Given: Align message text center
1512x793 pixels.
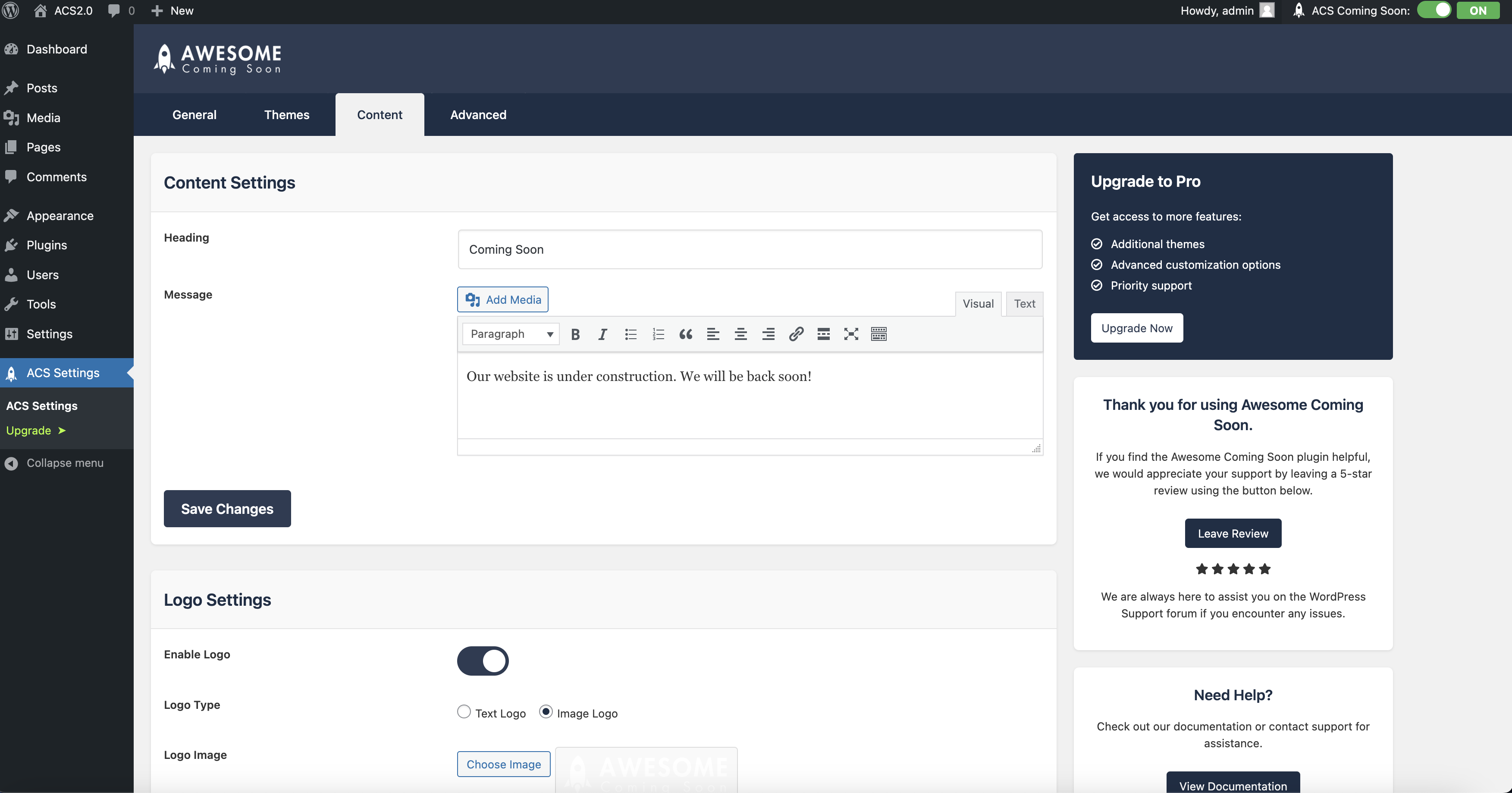Looking at the screenshot, I should (741, 334).
